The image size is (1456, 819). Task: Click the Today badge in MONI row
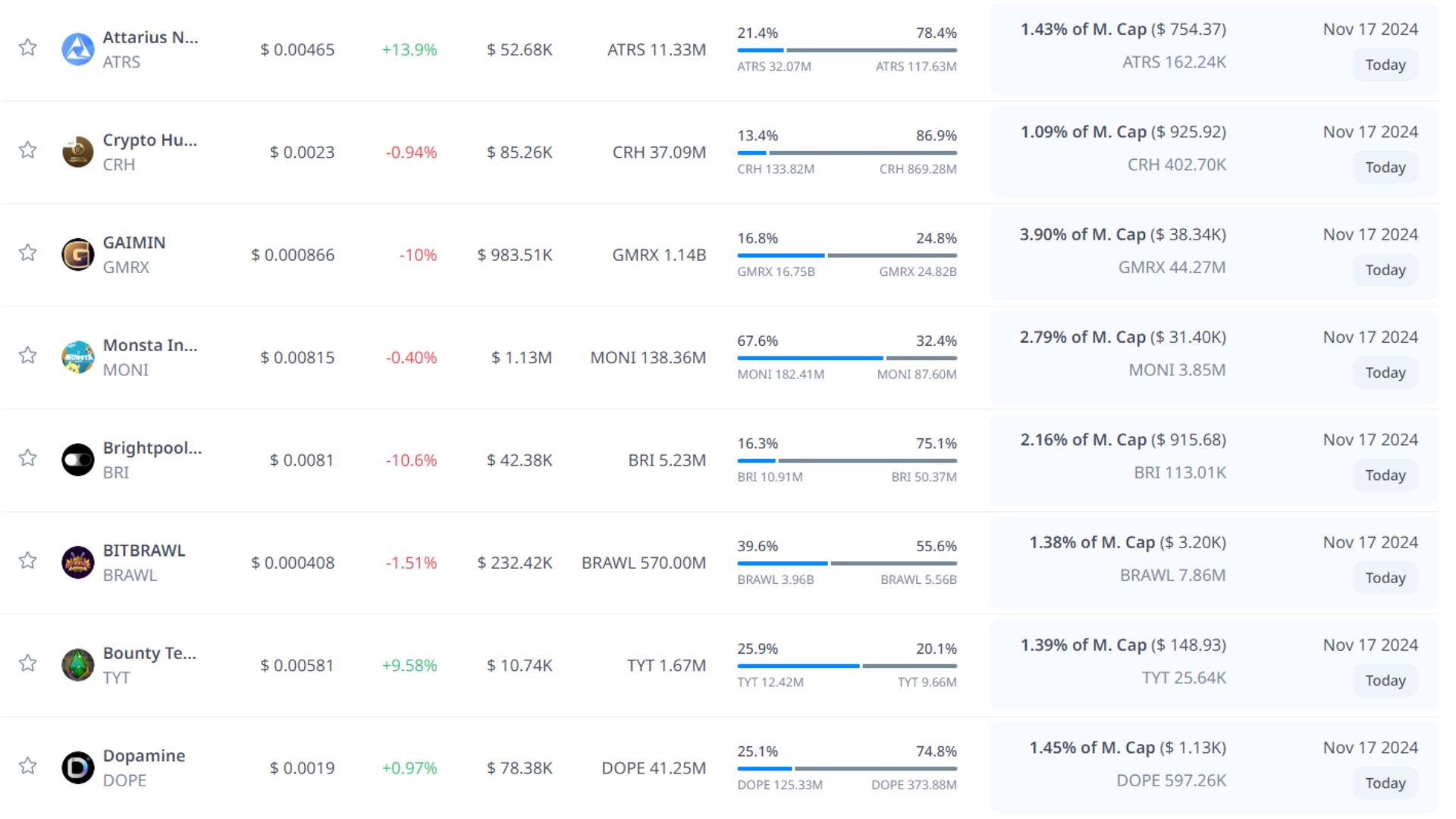(x=1385, y=373)
